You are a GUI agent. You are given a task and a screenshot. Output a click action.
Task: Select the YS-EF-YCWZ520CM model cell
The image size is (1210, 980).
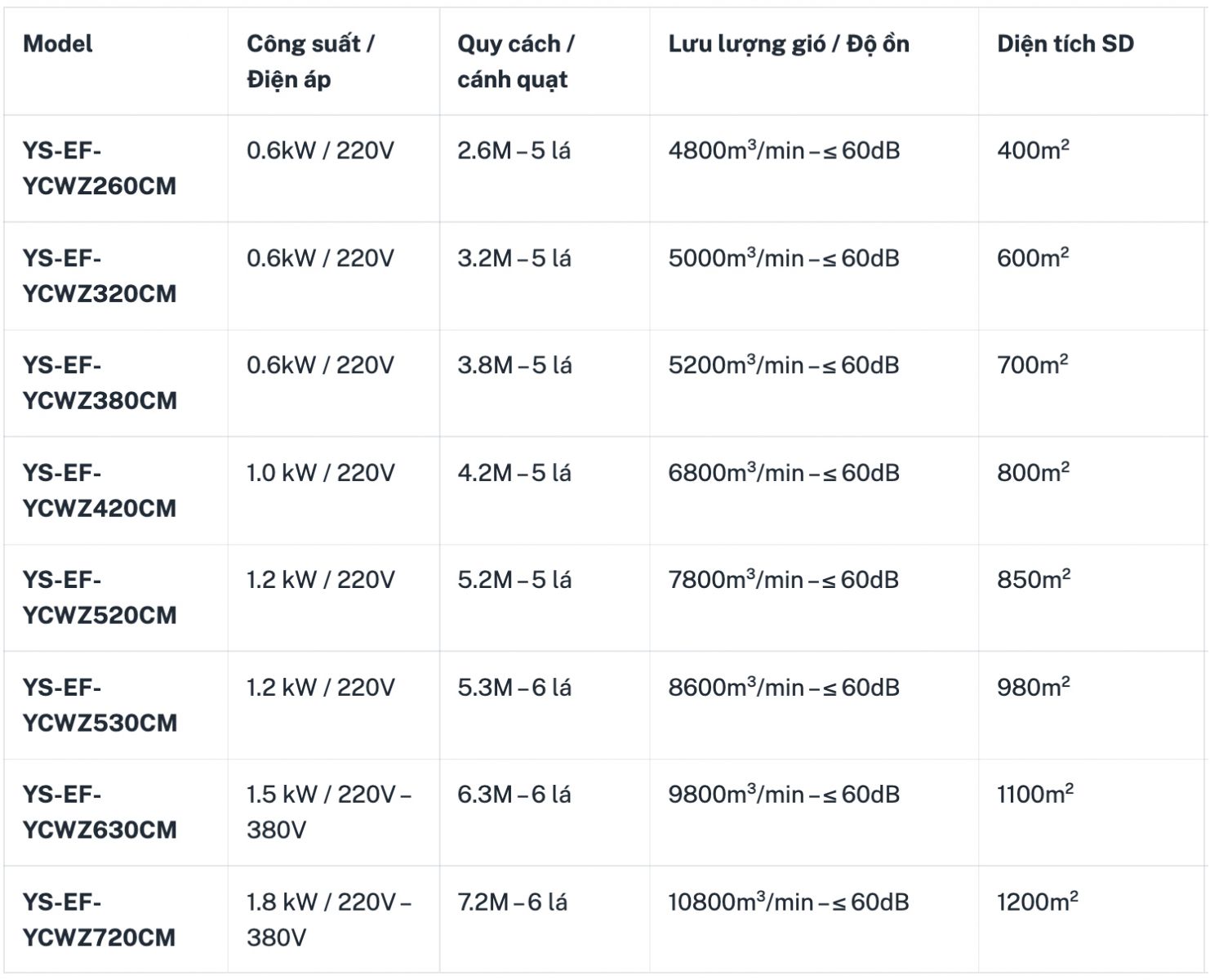(x=100, y=598)
